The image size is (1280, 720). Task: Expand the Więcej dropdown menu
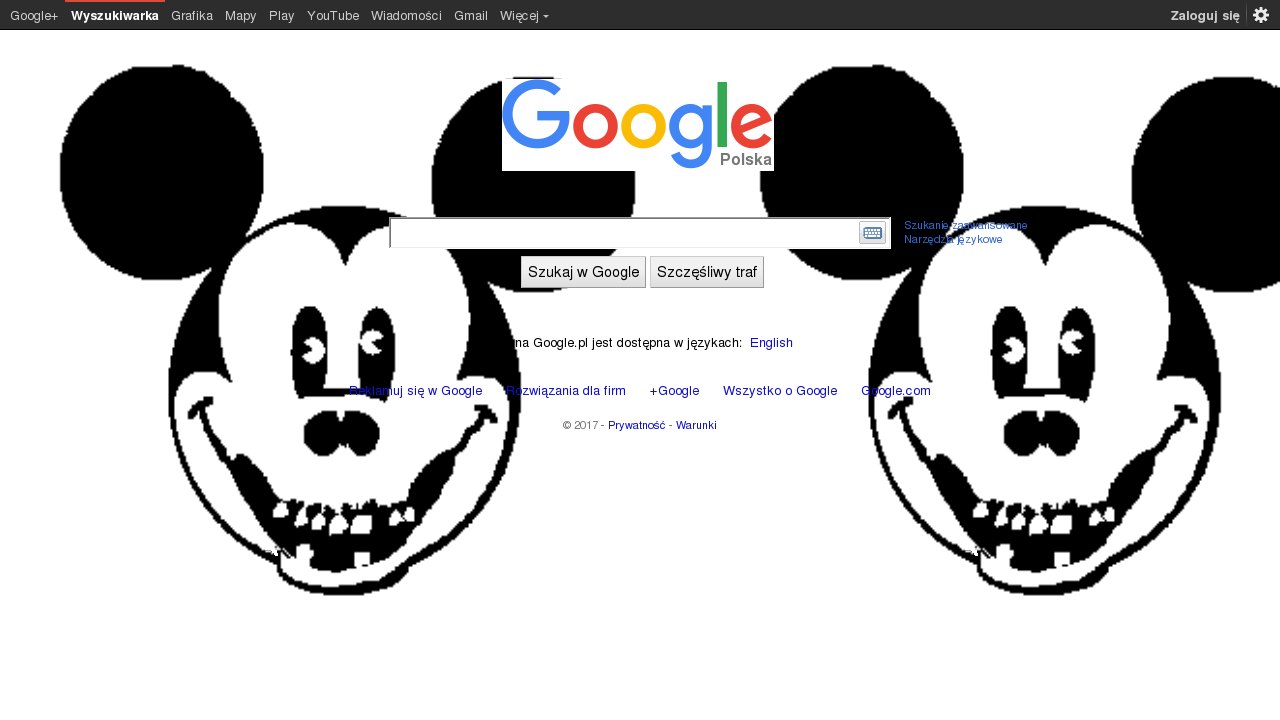coord(524,15)
